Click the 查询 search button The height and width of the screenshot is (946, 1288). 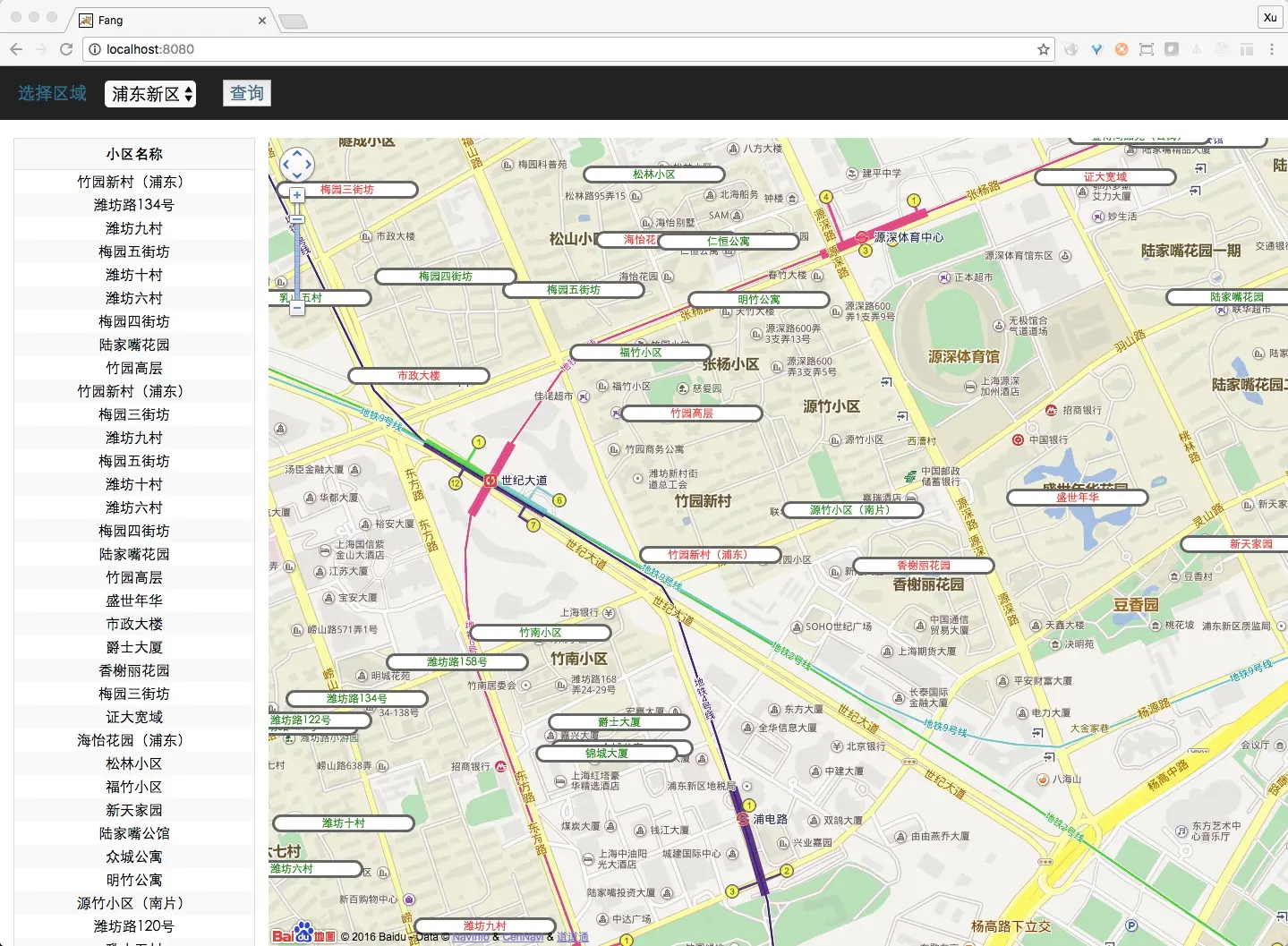pos(247,93)
